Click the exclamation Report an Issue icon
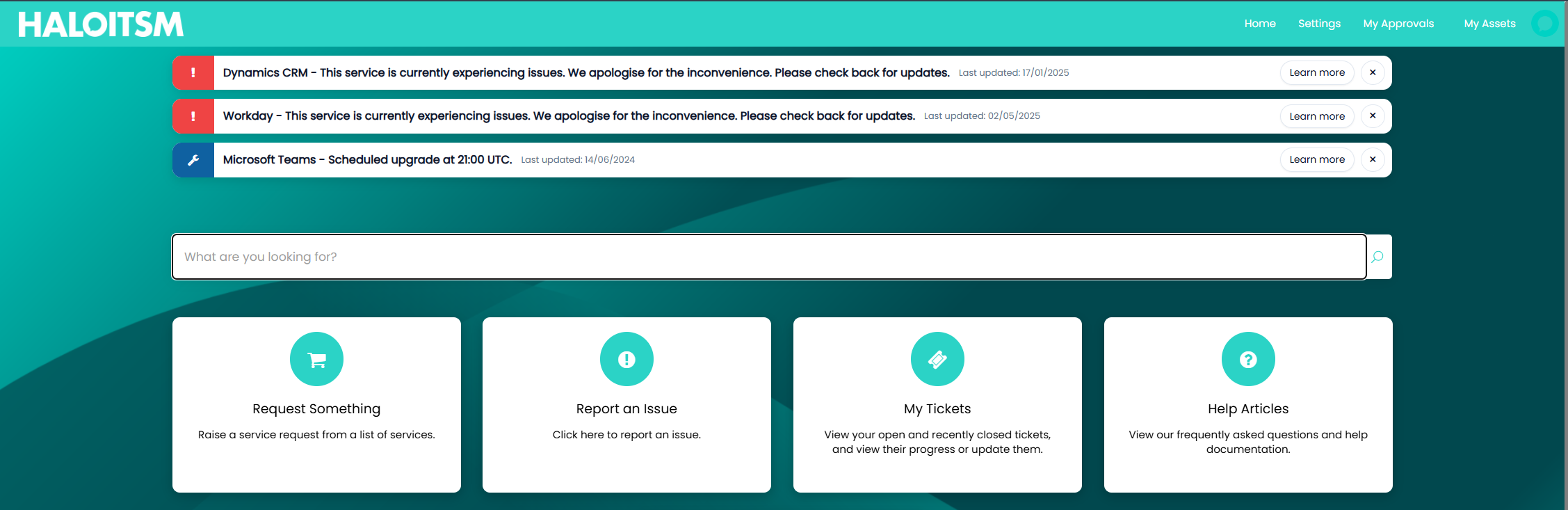Image resolution: width=1568 pixels, height=510 pixels. click(627, 359)
